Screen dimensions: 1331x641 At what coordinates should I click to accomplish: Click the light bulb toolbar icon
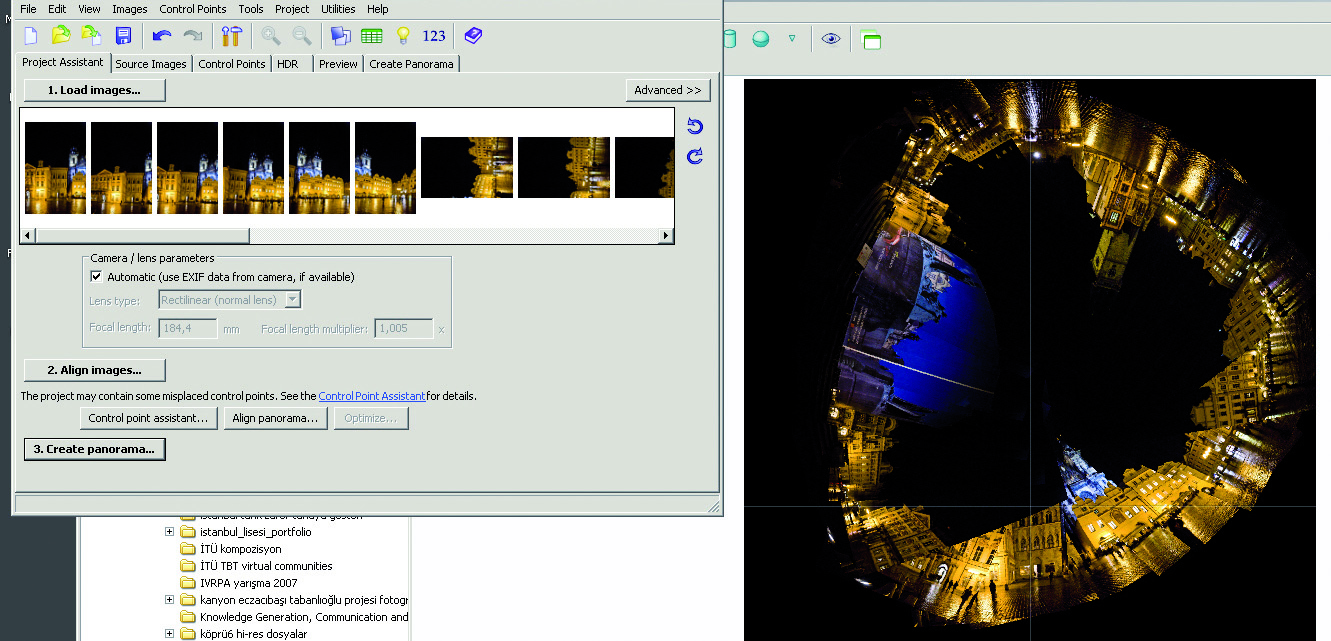(x=403, y=36)
